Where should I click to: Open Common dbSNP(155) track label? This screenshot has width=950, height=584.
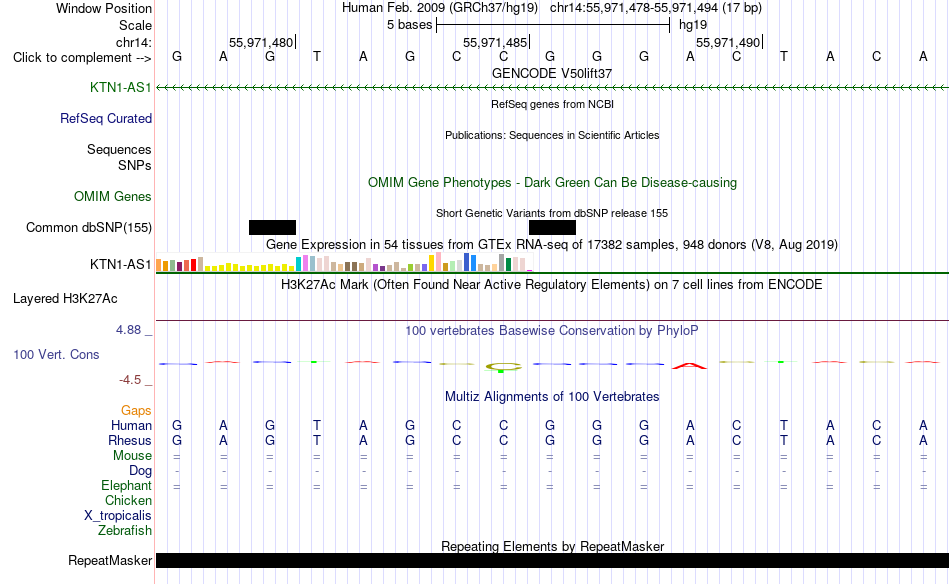(x=89, y=228)
